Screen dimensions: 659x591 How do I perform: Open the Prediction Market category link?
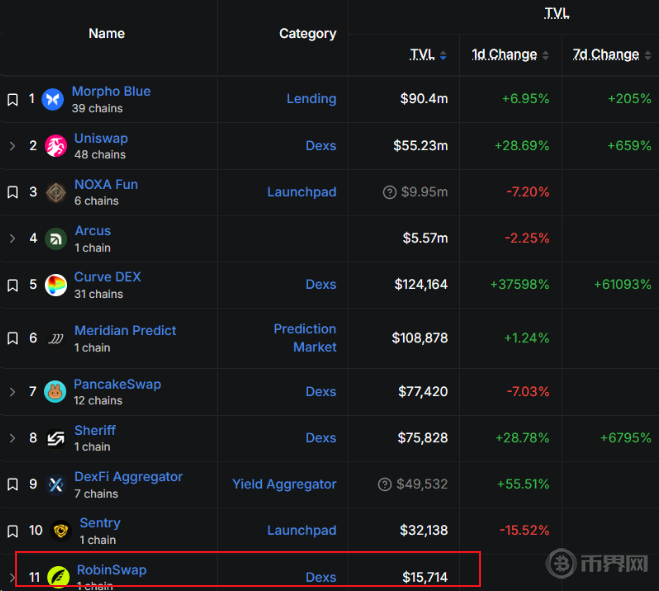pyautogui.click(x=305, y=338)
